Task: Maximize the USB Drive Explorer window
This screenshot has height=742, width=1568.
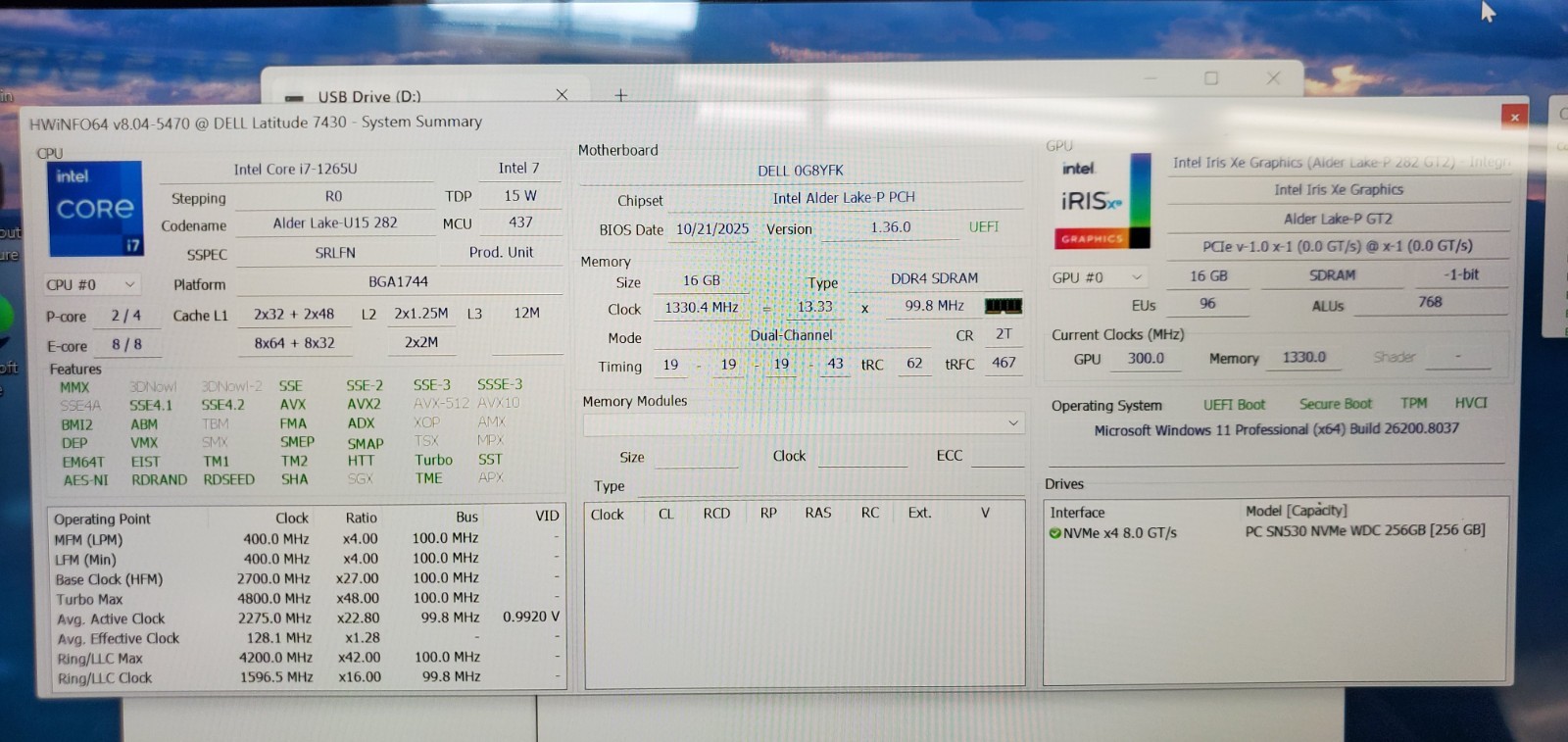Action: (x=1211, y=78)
